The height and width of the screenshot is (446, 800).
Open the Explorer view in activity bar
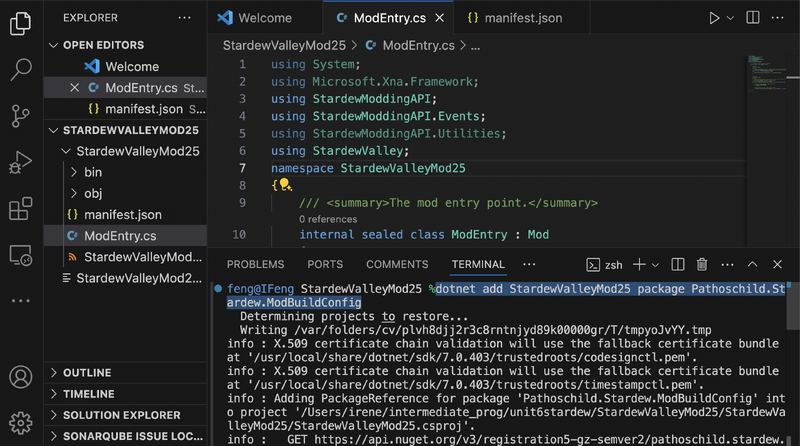point(20,23)
